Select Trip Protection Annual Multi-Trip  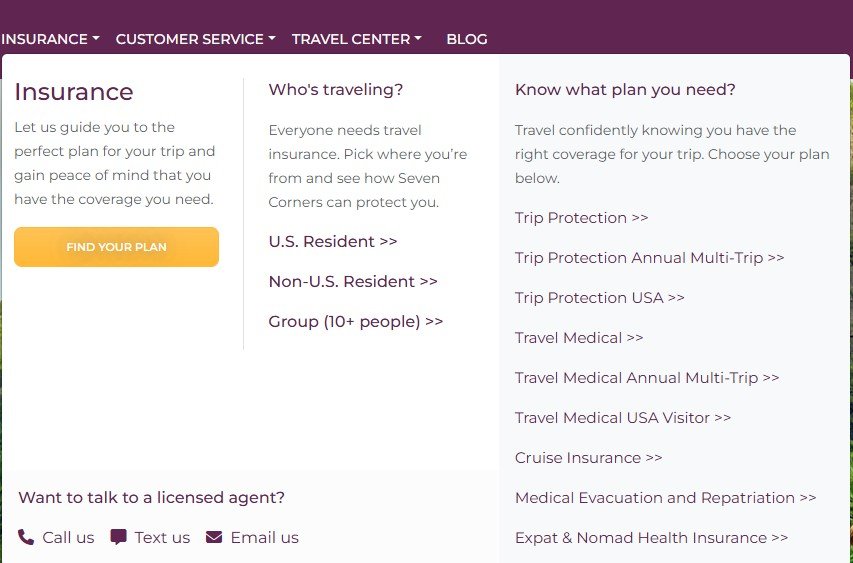pyautogui.click(x=649, y=258)
